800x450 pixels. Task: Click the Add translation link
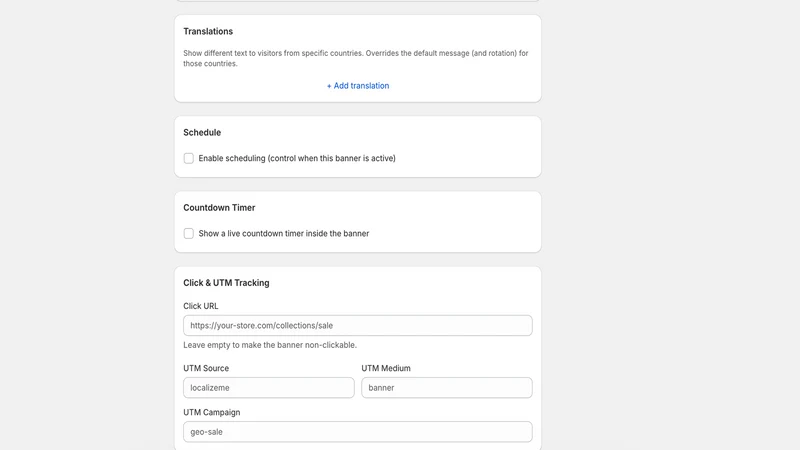pyautogui.click(x=358, y=86)
